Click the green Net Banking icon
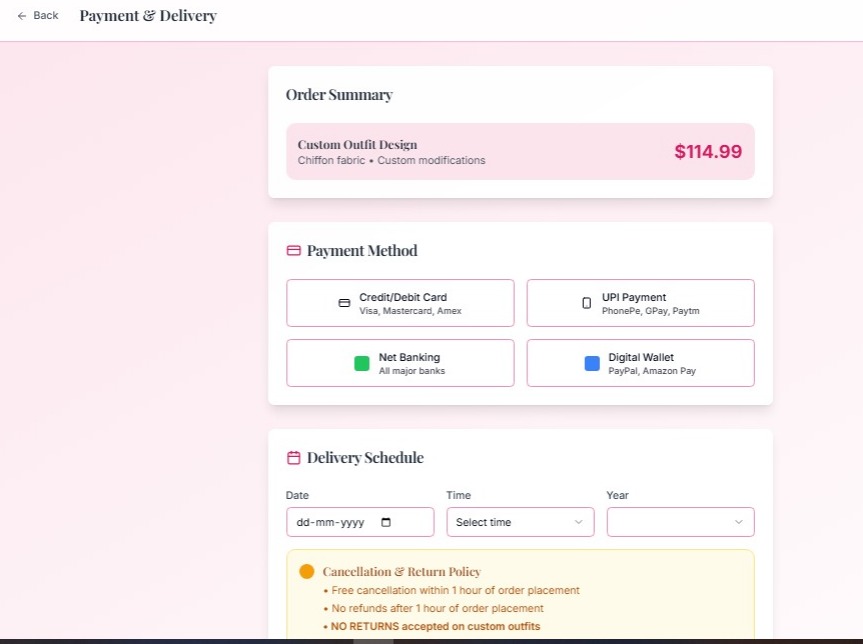The height and width of the screenshot is (644, 863). pyautogui.click(x=362, y=363)
